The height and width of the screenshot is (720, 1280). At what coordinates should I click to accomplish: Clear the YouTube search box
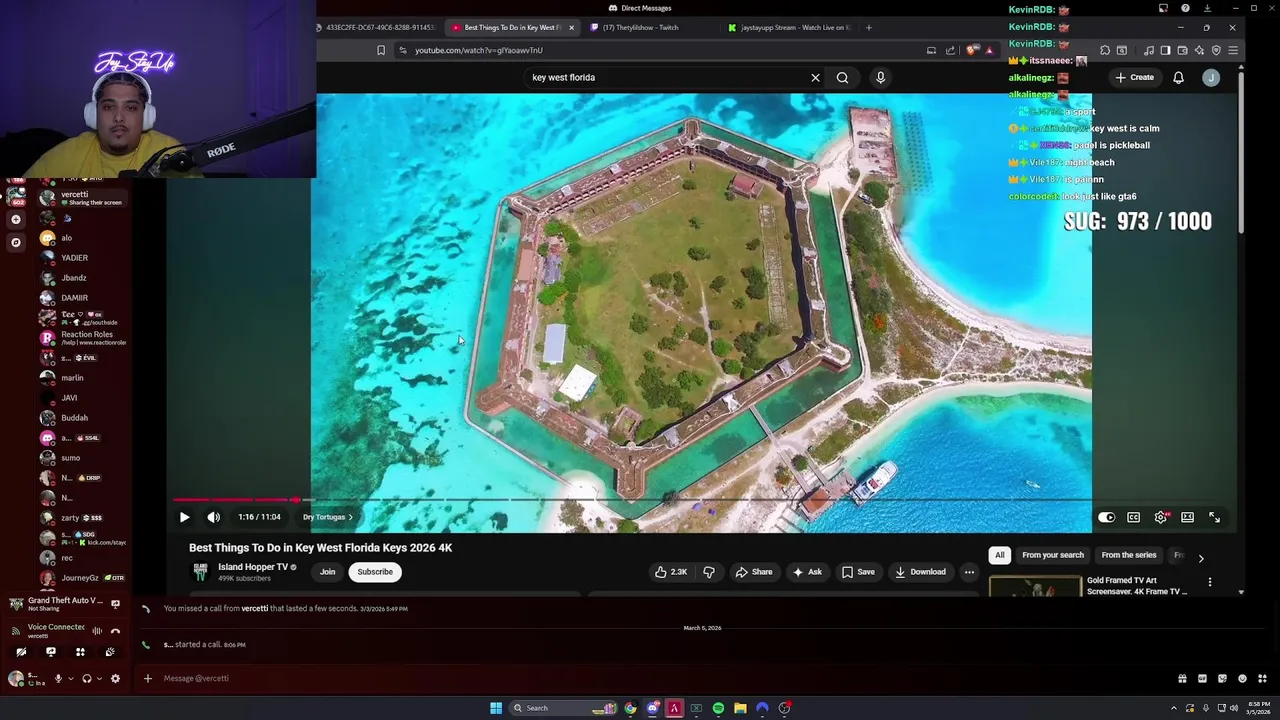coord(815,77)
